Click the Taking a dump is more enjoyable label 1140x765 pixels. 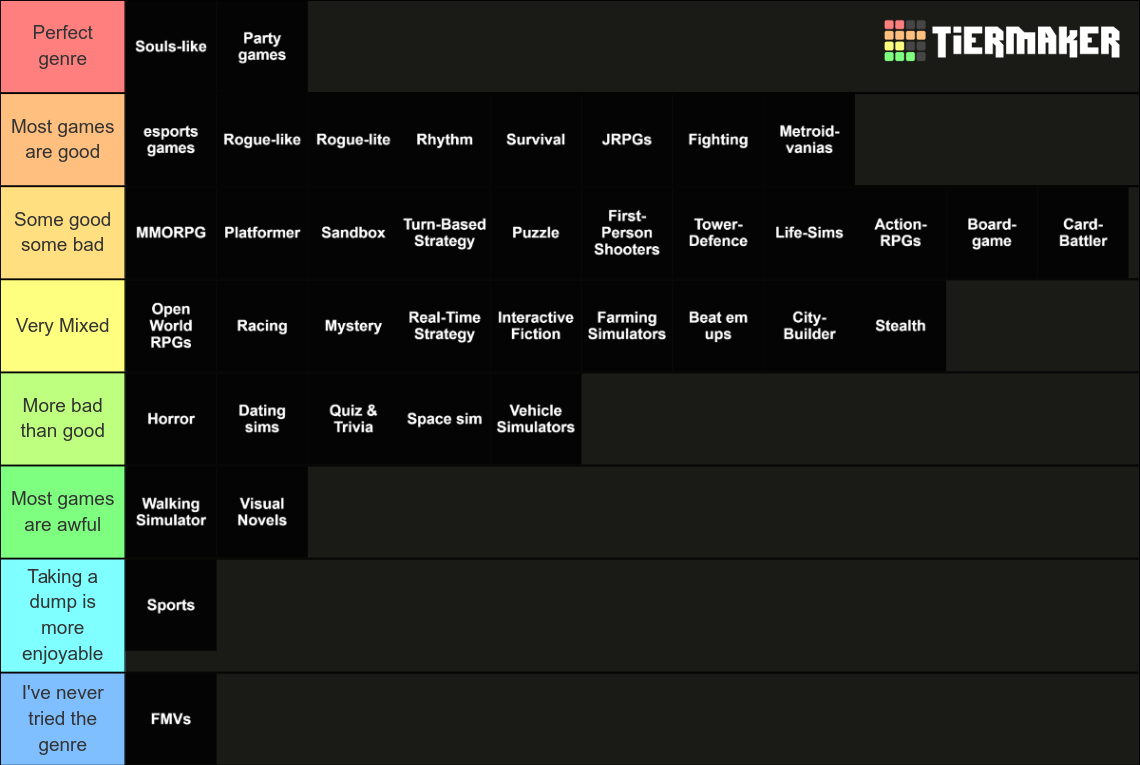[x=62, y=614]
